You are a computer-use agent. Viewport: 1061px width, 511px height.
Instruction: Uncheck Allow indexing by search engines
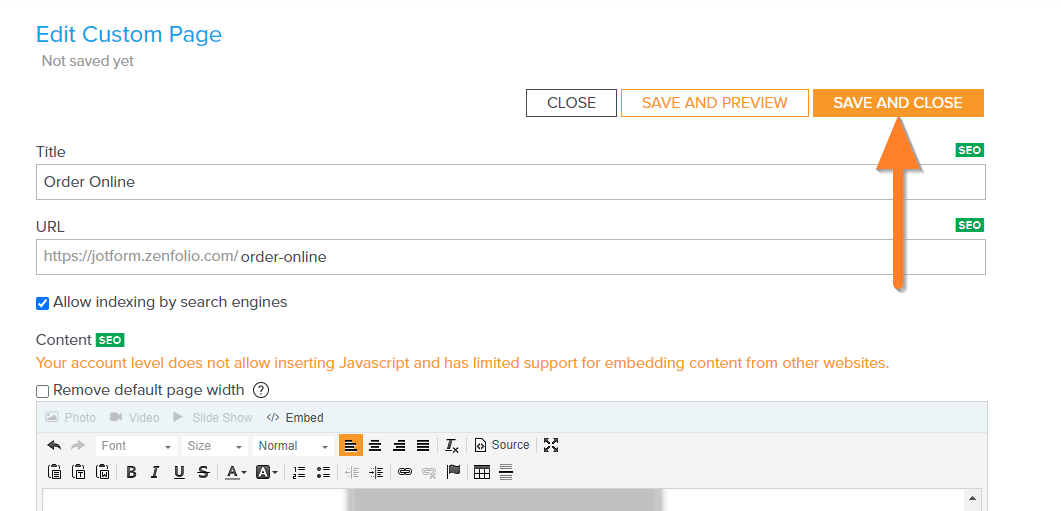tap(43, 303)
